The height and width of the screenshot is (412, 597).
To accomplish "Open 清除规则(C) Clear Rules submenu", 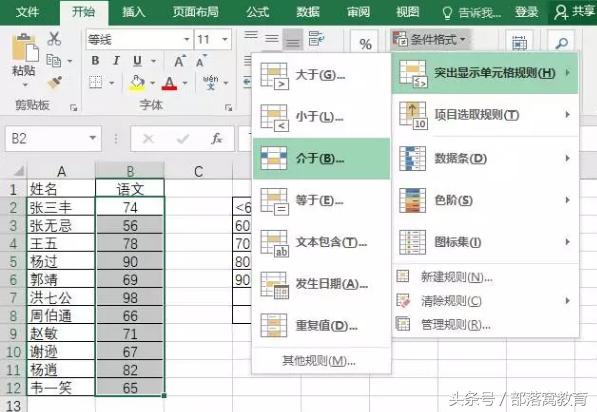I will pyautogui.click(x=485, y=301).
